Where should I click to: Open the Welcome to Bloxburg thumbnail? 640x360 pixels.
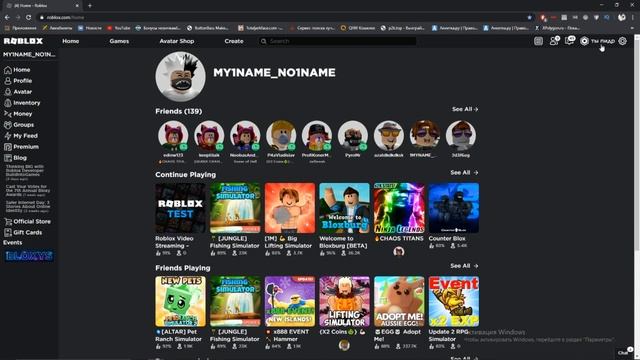click(344, 208)
